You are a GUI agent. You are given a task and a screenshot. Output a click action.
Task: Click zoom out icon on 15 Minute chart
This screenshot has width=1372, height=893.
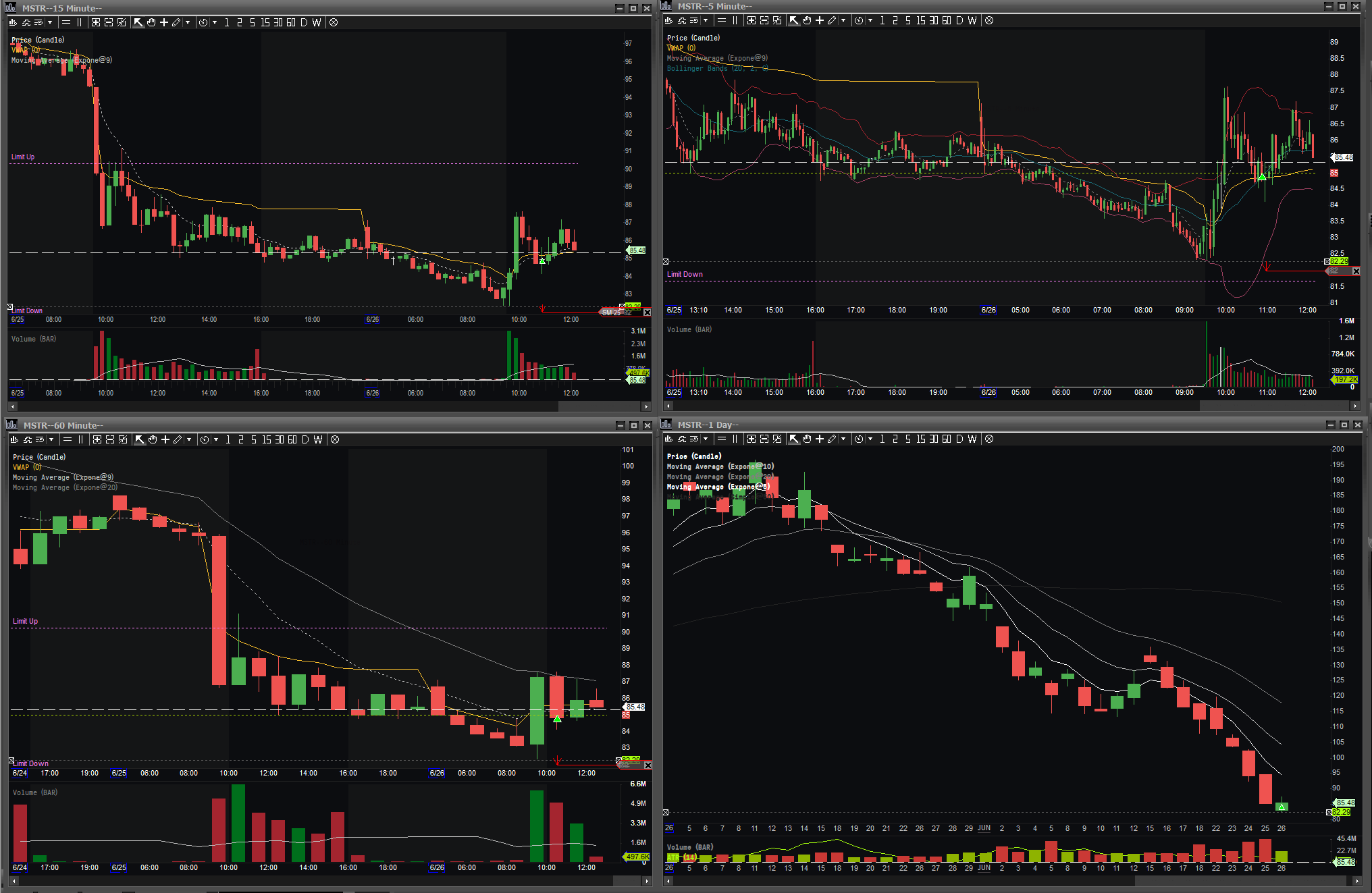pyautogui.click(x=109, y=22)
